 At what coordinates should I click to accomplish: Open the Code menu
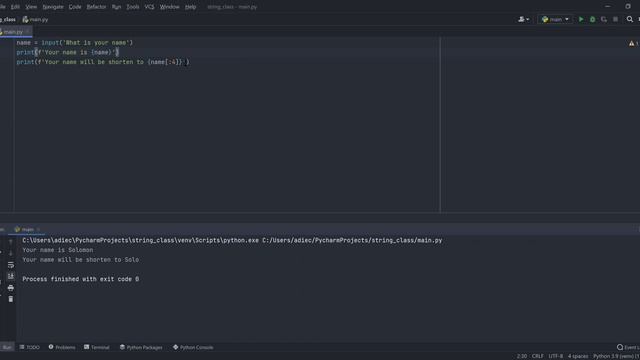[x=75, y=7]
